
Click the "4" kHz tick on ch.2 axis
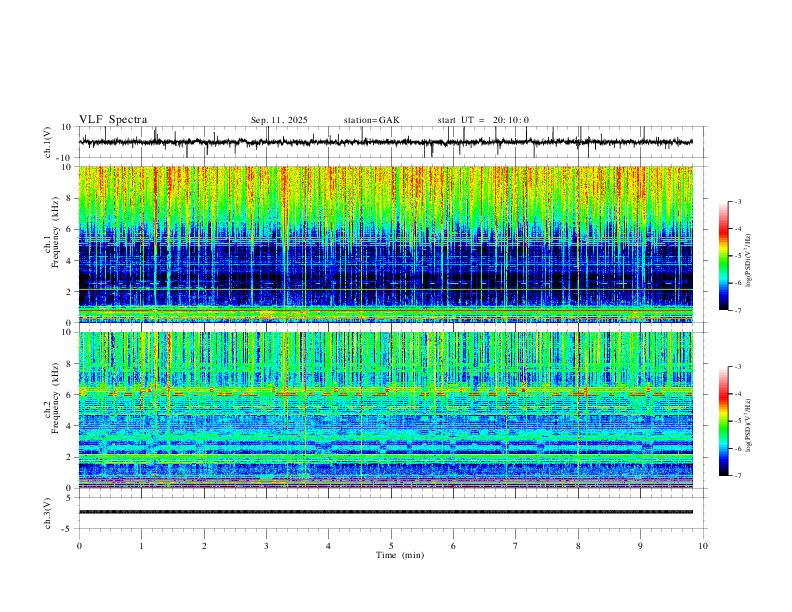[x=70, y=426]
